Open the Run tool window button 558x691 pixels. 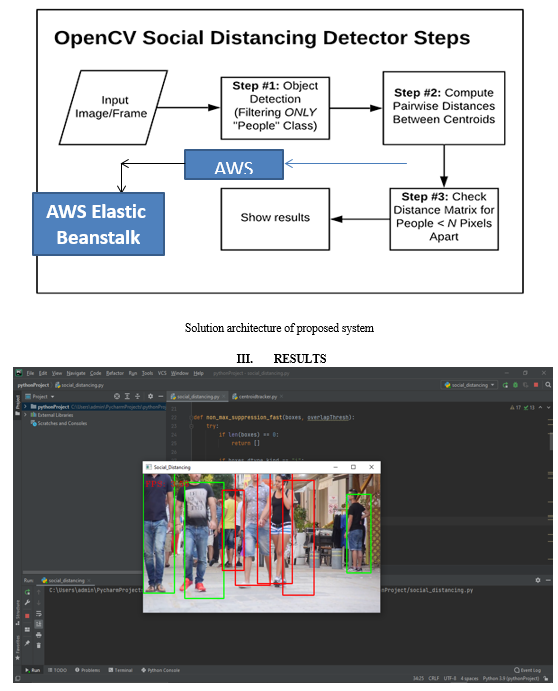point(32,670)
